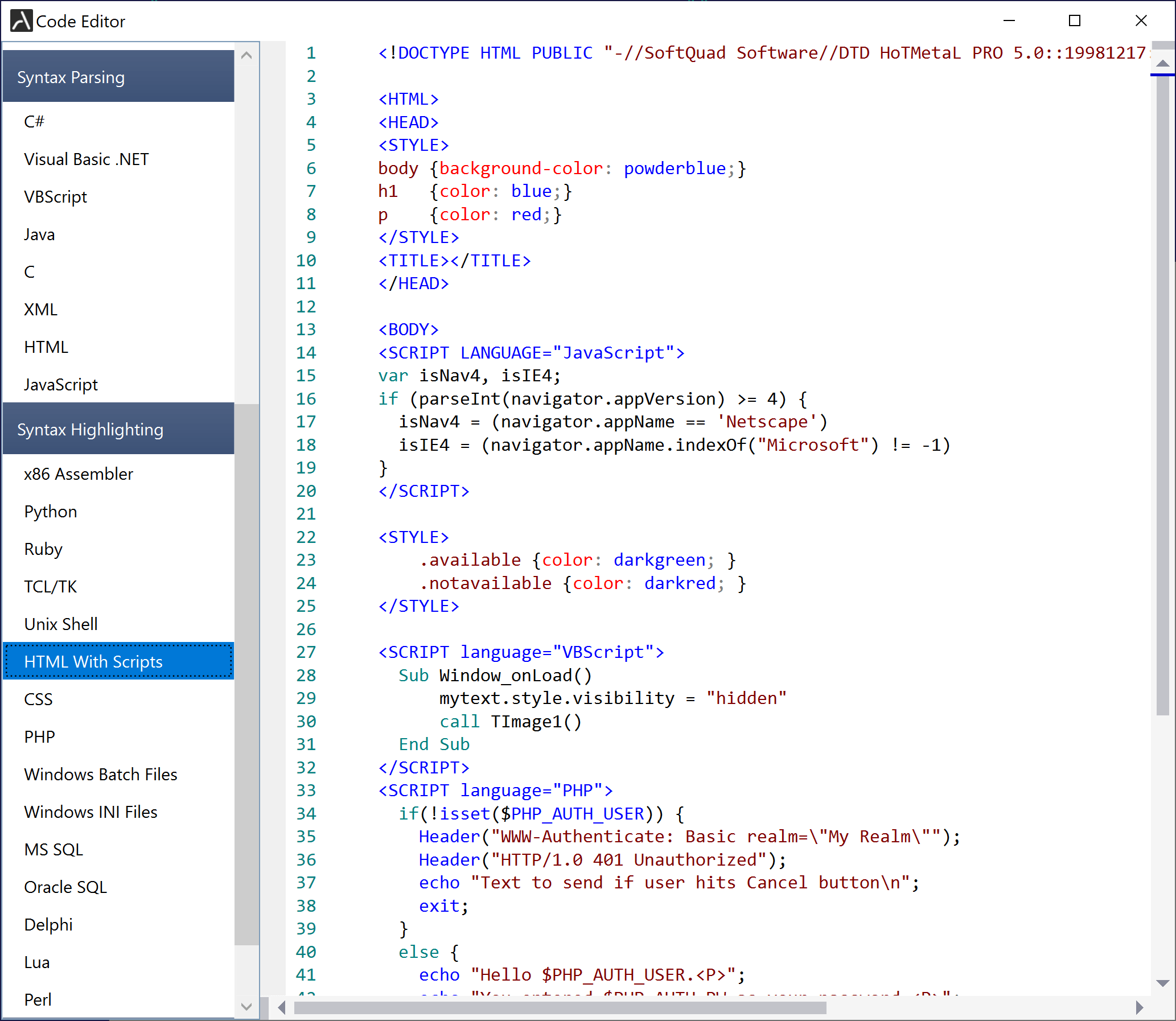The width and height of the screenshot is (1176, 1021).
Task: Open the Visual Basic .NET sample
Action: coord(86,159)
